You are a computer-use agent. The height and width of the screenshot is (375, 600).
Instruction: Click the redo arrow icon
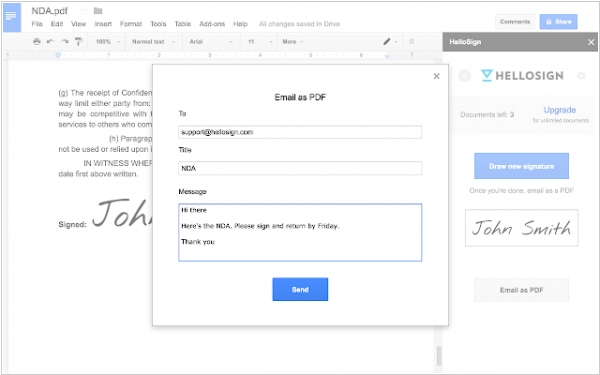65,41
